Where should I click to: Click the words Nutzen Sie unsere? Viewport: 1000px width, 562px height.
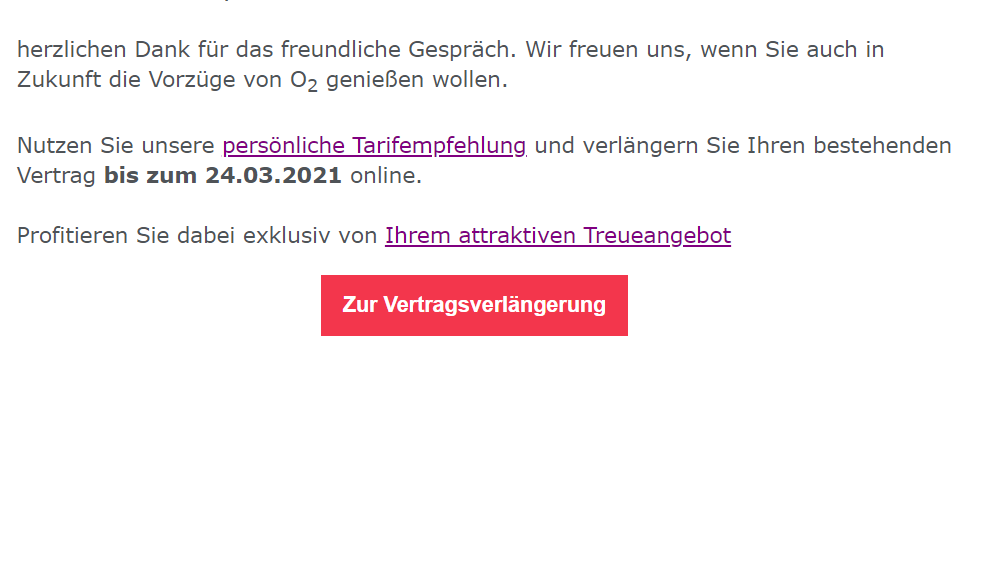tap(115, 145)
